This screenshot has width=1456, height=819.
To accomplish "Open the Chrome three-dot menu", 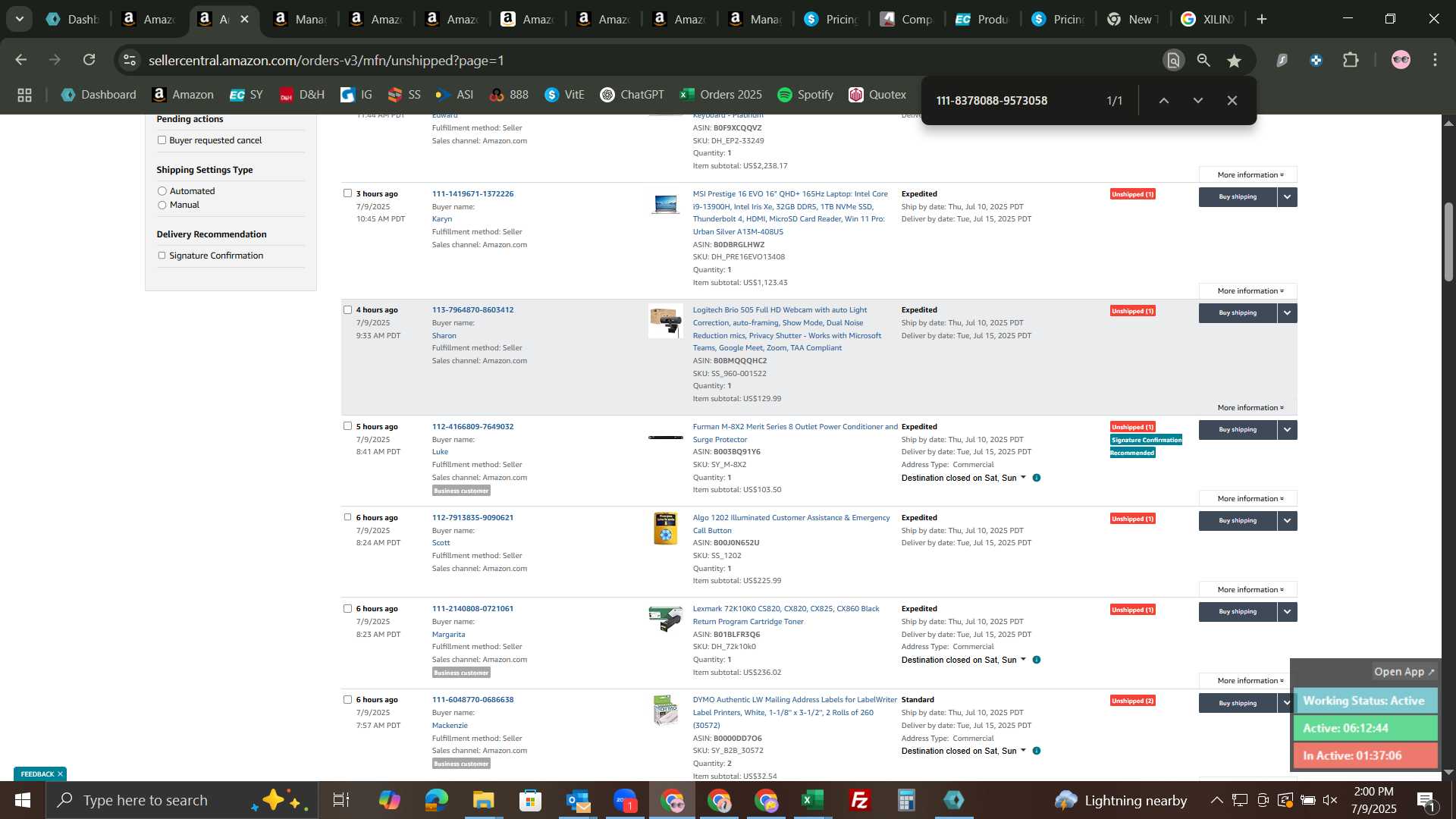I will [1435, 60].
